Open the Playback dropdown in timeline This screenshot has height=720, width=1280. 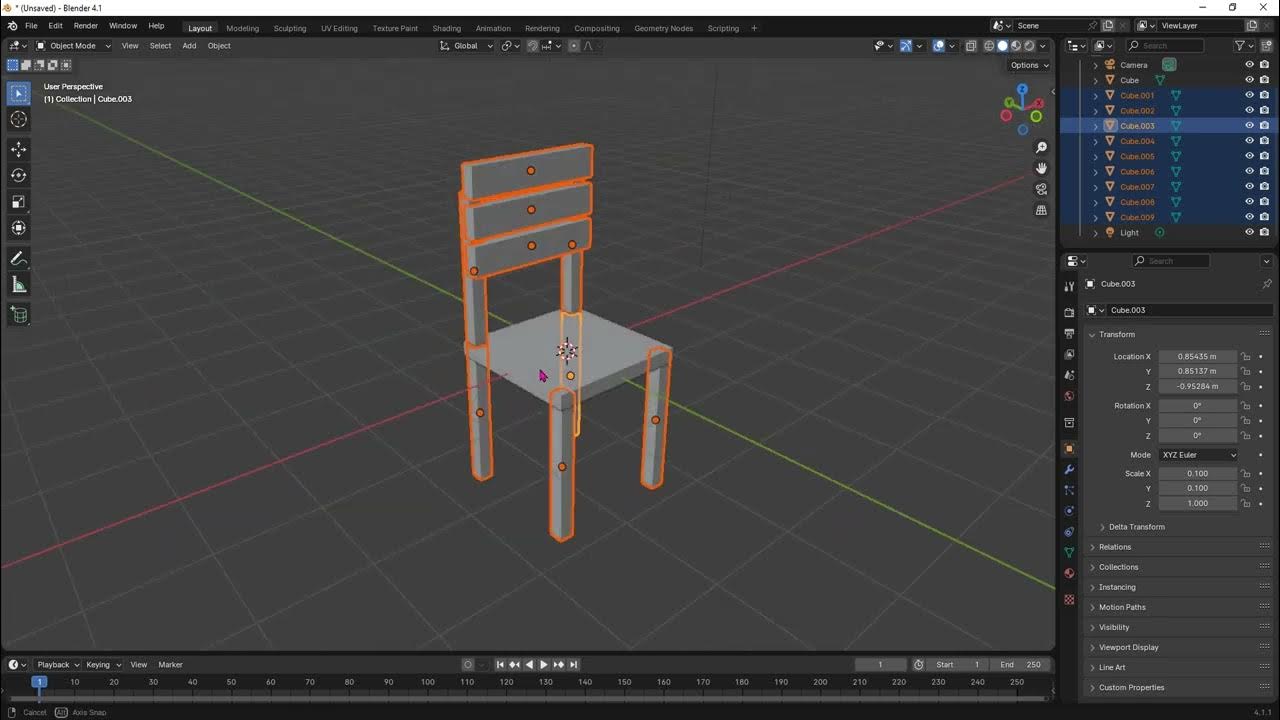tap(58, 664)
